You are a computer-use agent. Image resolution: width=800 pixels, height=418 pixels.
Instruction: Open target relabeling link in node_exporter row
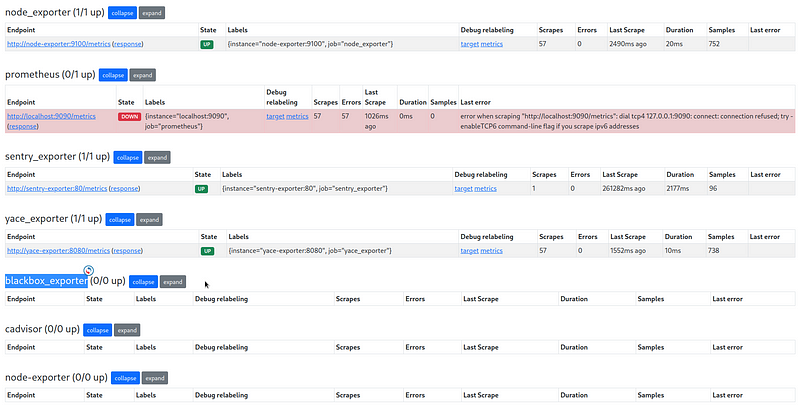point(469,44)
